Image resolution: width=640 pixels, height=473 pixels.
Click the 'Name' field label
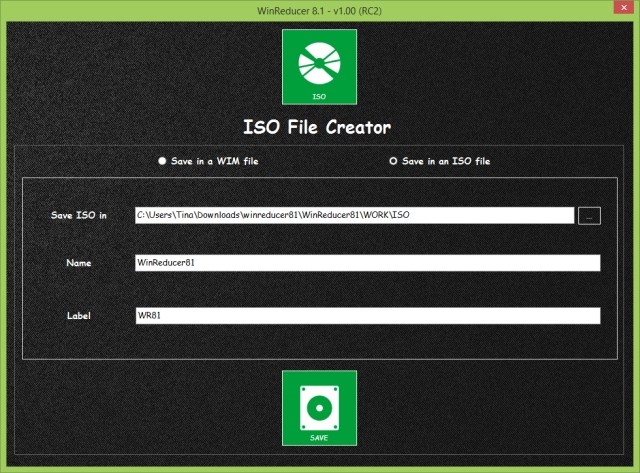(x=79, y=263)
